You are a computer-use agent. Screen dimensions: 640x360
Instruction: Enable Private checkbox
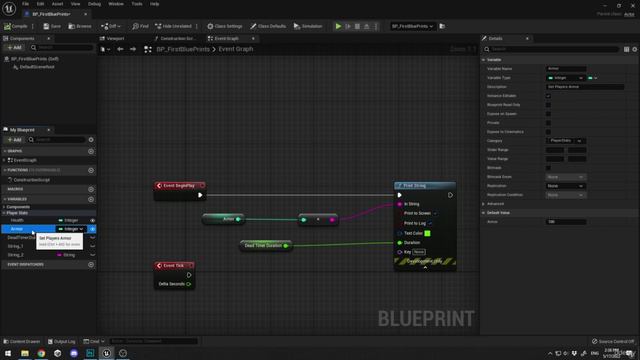[x=548, y=123]
